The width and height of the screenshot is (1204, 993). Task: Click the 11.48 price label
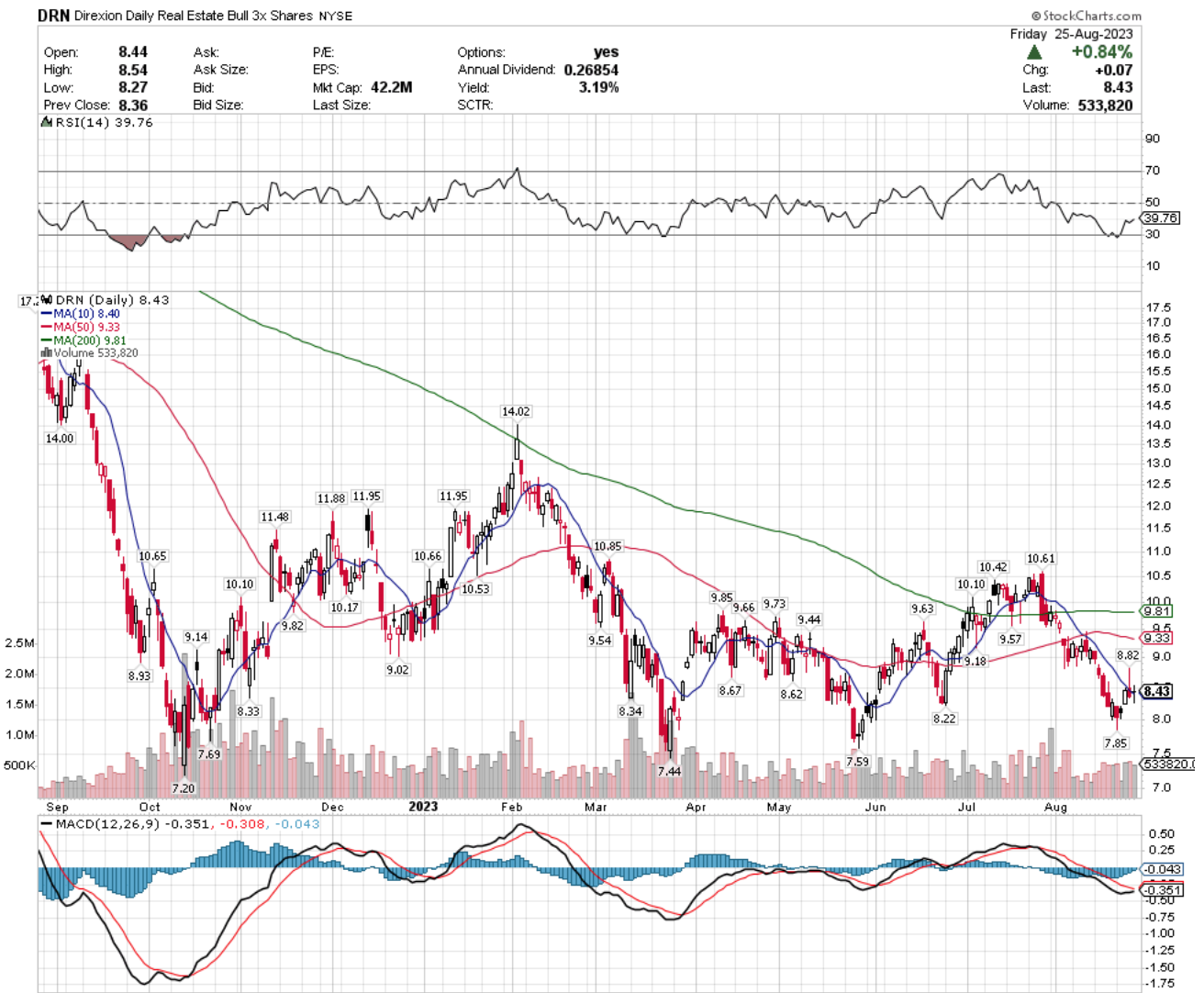pyautogui.click(x=274, y=517)
